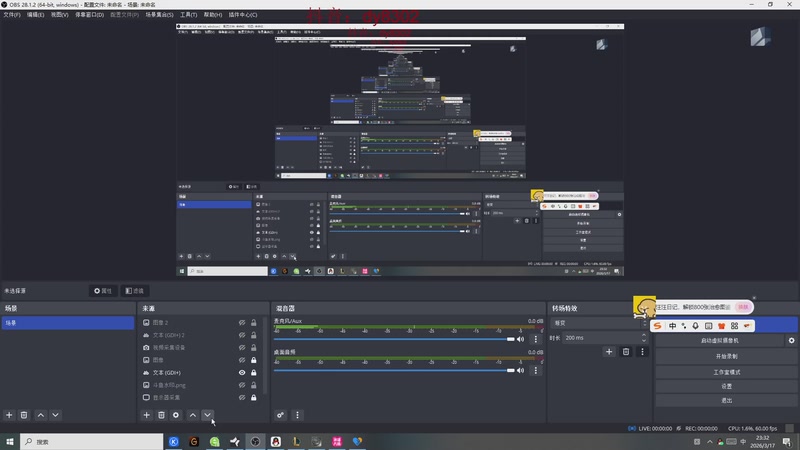This screenshot has width=800, height=450.
Task: Show the 文本 (GDI+) 2 source
Action: [x=242, y=335]
